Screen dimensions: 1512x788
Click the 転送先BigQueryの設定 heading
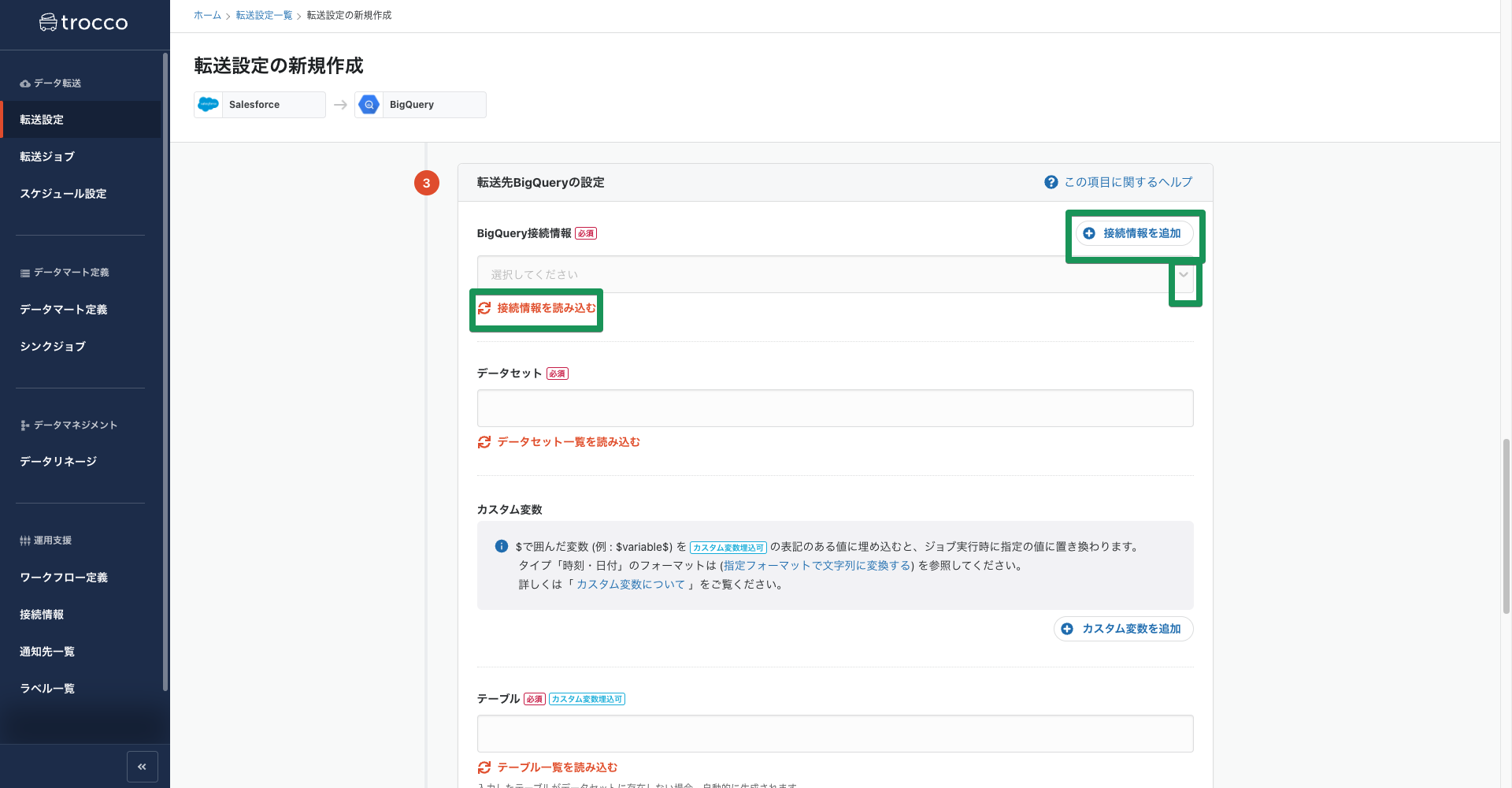click(541, 182)
